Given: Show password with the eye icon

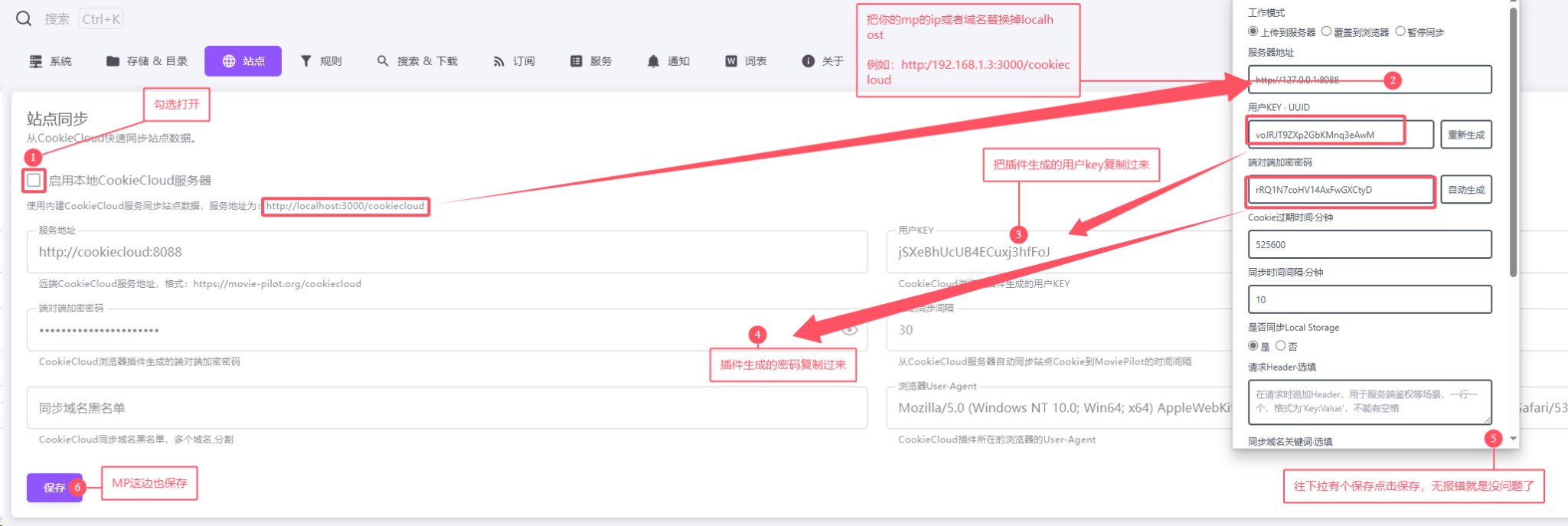Looking at the screenshot, I should [849, 330].
